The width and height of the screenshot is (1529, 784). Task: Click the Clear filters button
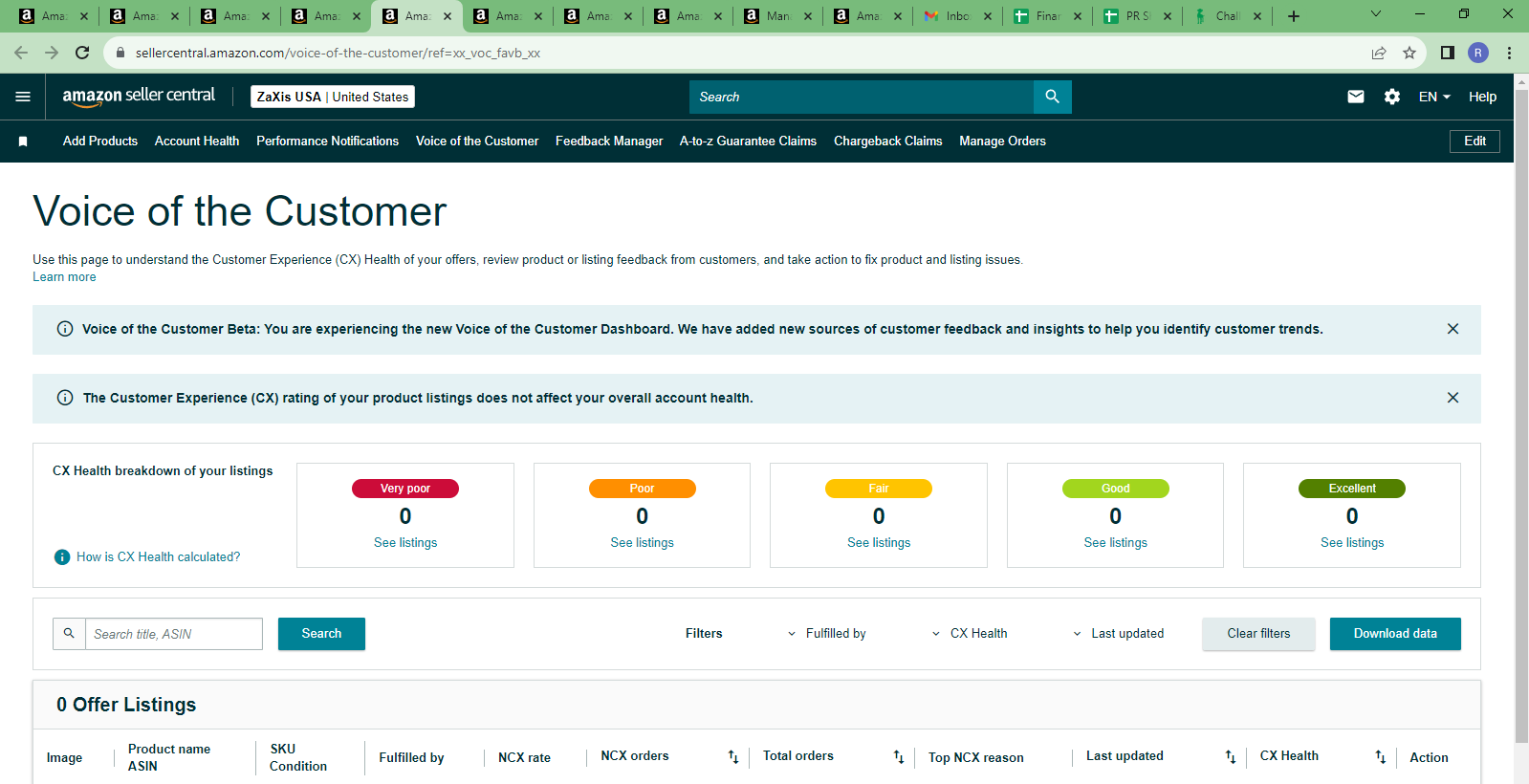coord(1258,634)
